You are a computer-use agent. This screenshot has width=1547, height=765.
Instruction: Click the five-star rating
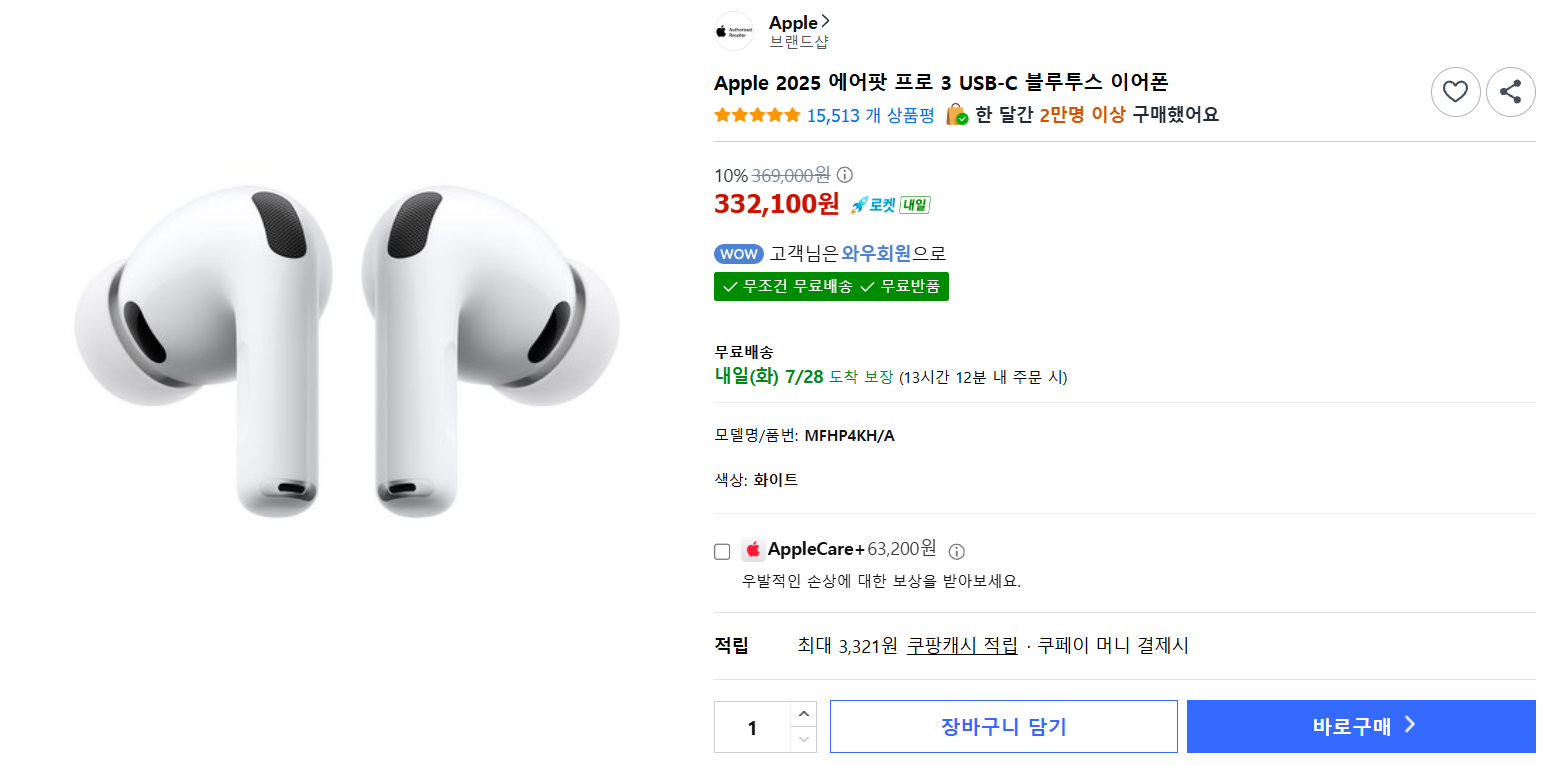[x=757, y=115]
